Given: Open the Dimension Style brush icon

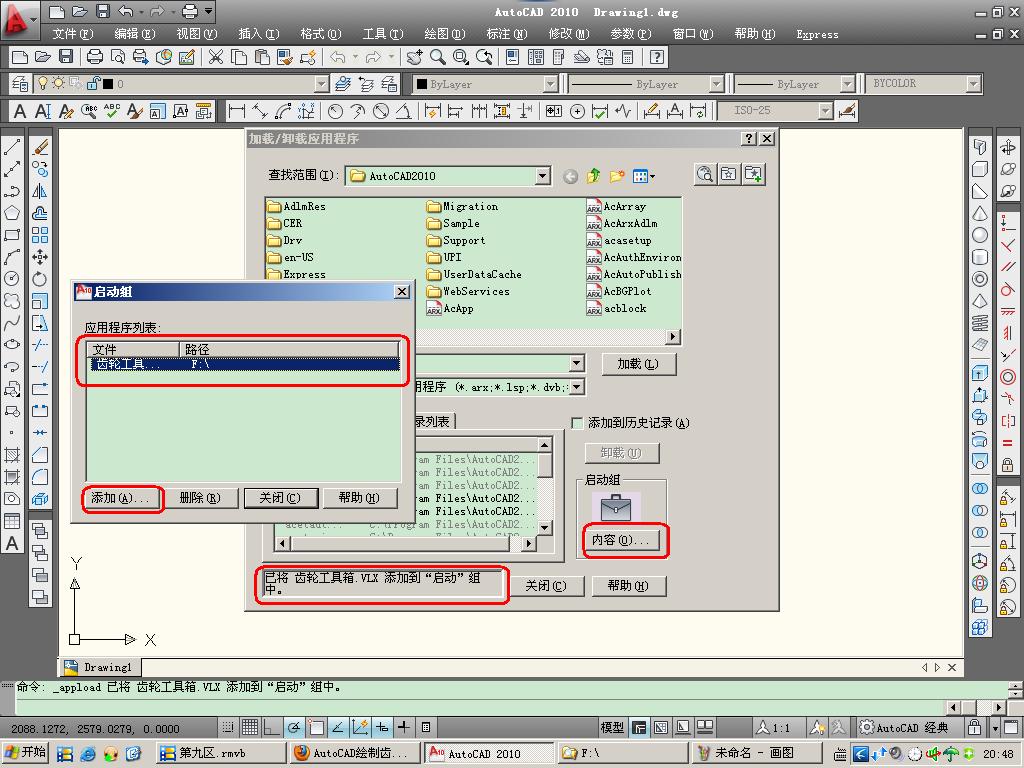Looking at the screenshot, I should click(847, 111).
